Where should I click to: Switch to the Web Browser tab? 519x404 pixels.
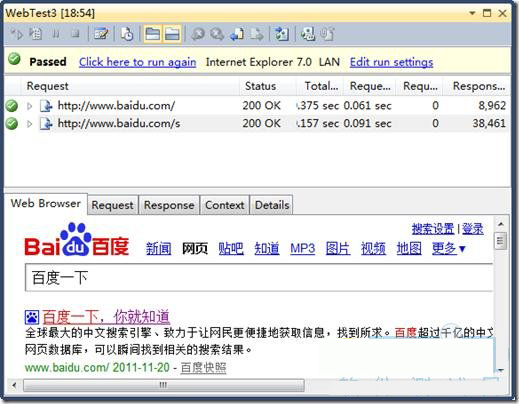(46, 203)
